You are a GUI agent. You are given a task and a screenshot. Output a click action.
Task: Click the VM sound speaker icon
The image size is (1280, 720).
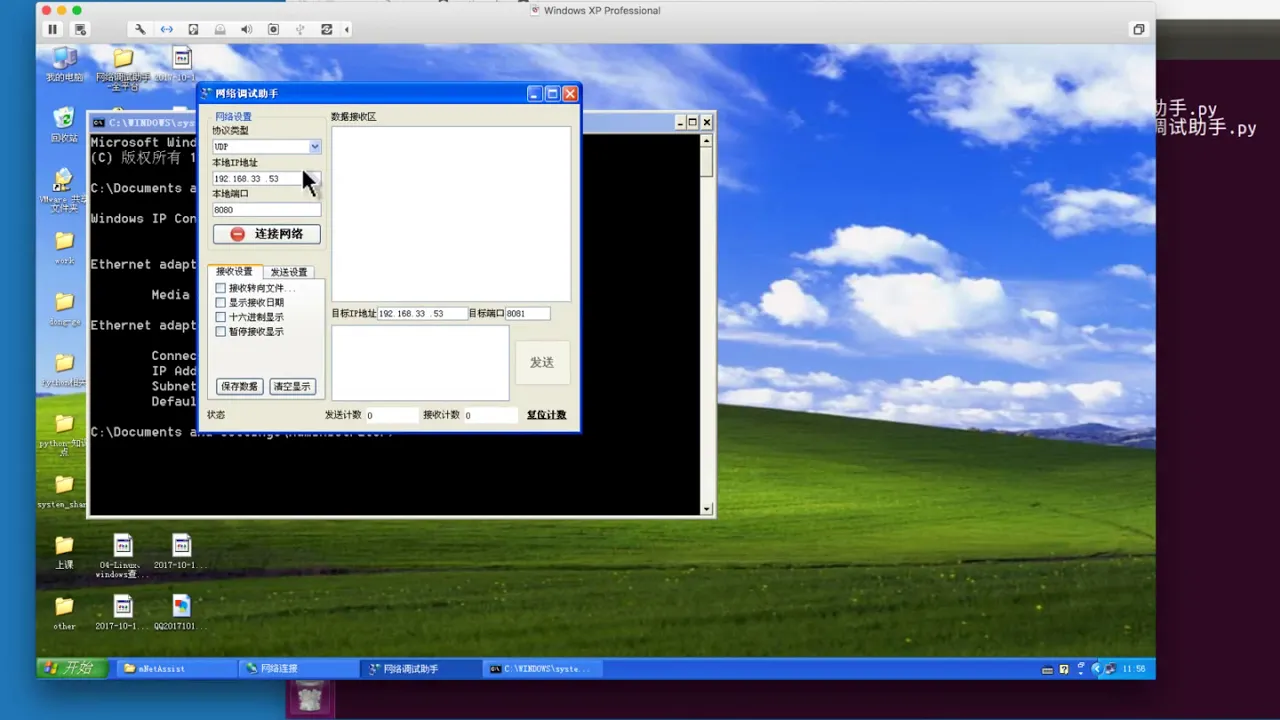tap(247, 30)
